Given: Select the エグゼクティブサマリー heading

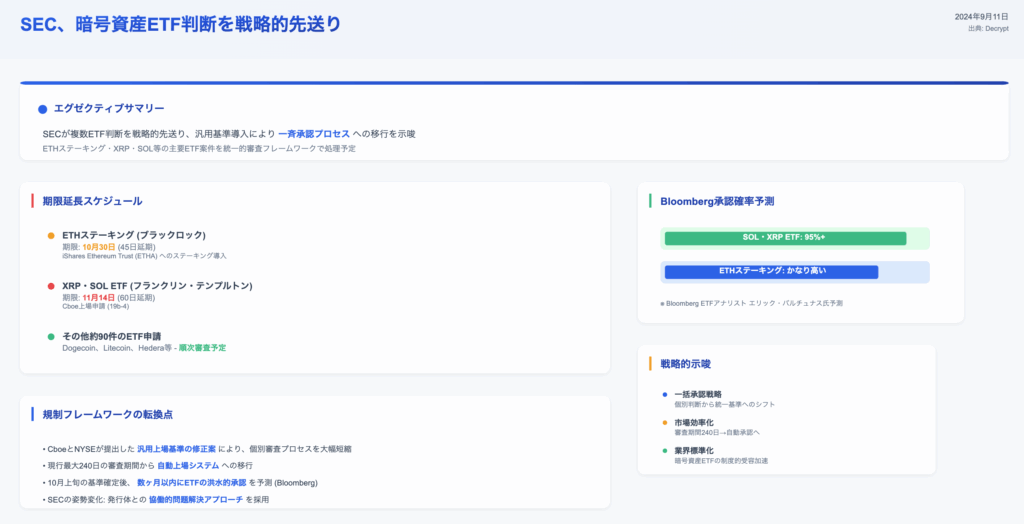Looking at the screenshot, I should tap(109, 108).
